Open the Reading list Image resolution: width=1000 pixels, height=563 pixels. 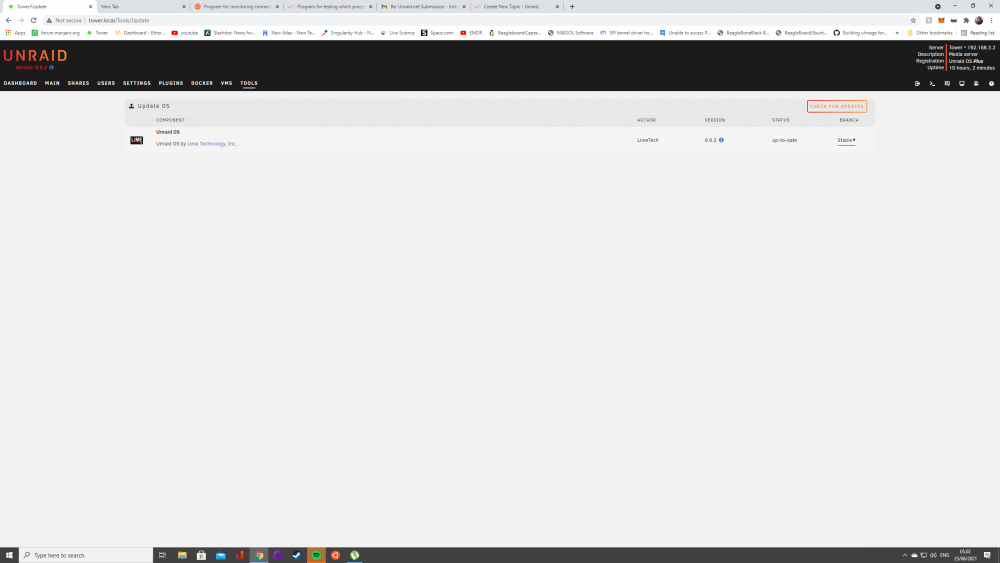[977, 33]
